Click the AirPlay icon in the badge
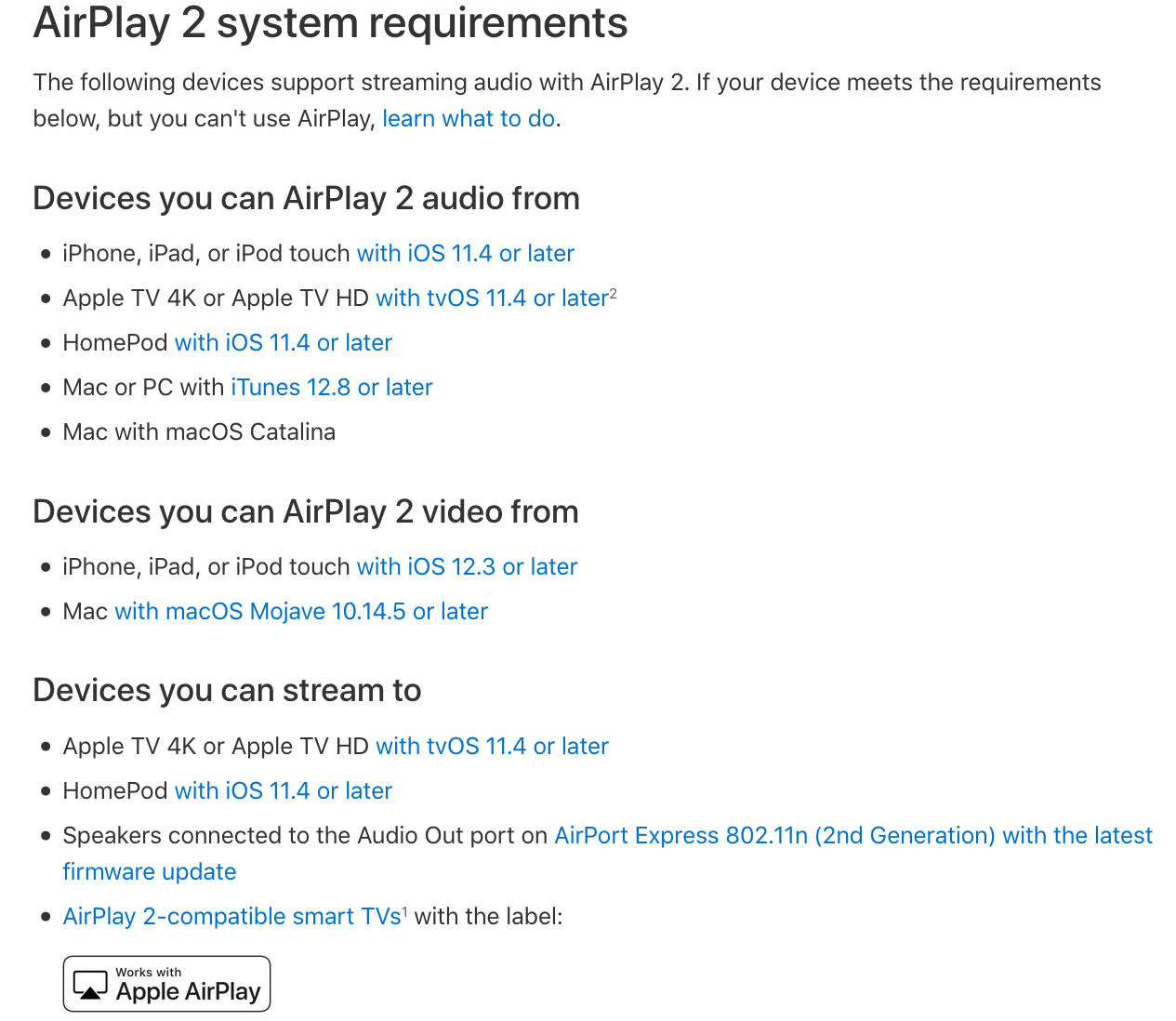This screenshot has height=1021, width=1176. pyautogui.click(x=90, y=985)
